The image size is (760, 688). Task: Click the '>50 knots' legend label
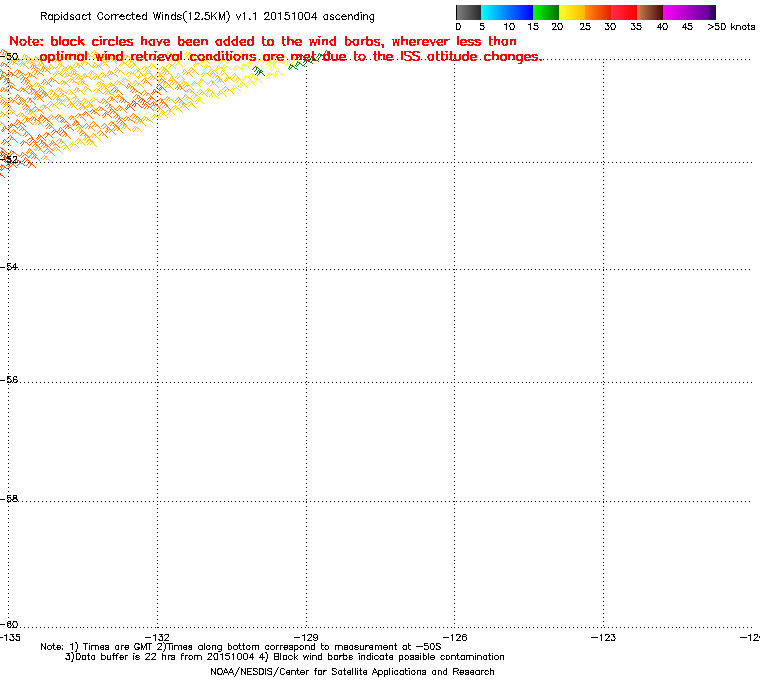(x=731, y=27)
